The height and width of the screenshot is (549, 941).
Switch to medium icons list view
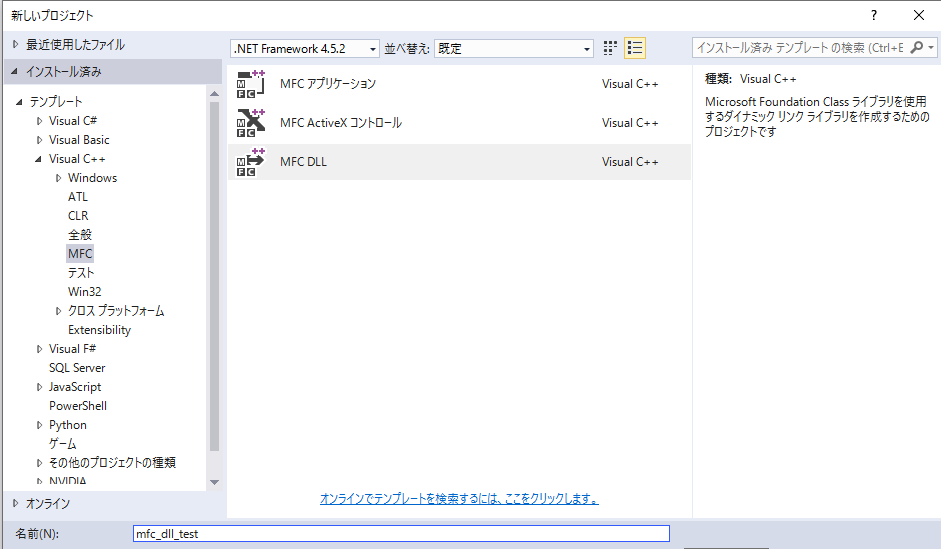click(x=635, y=48)
